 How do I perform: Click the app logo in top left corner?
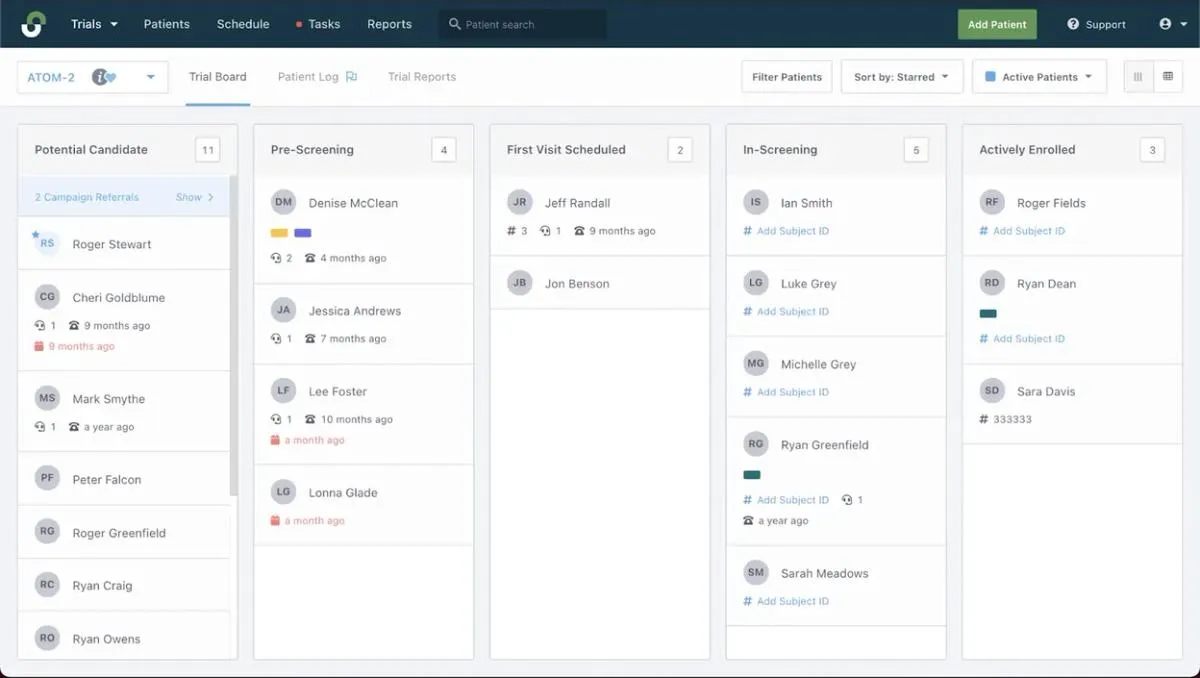[x=34, y=23]
